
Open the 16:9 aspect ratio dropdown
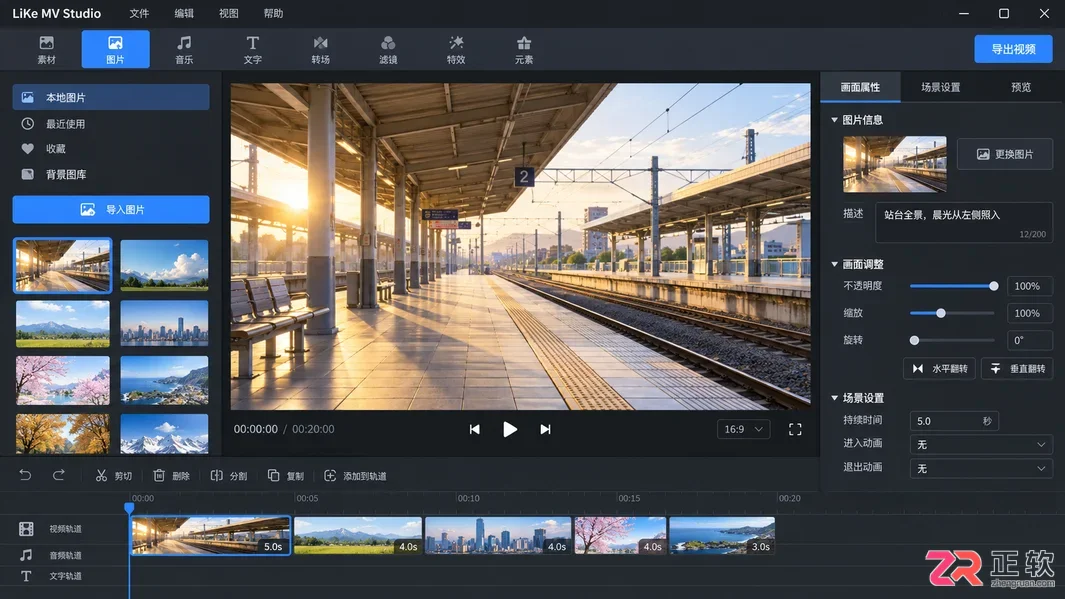point(743,429)
